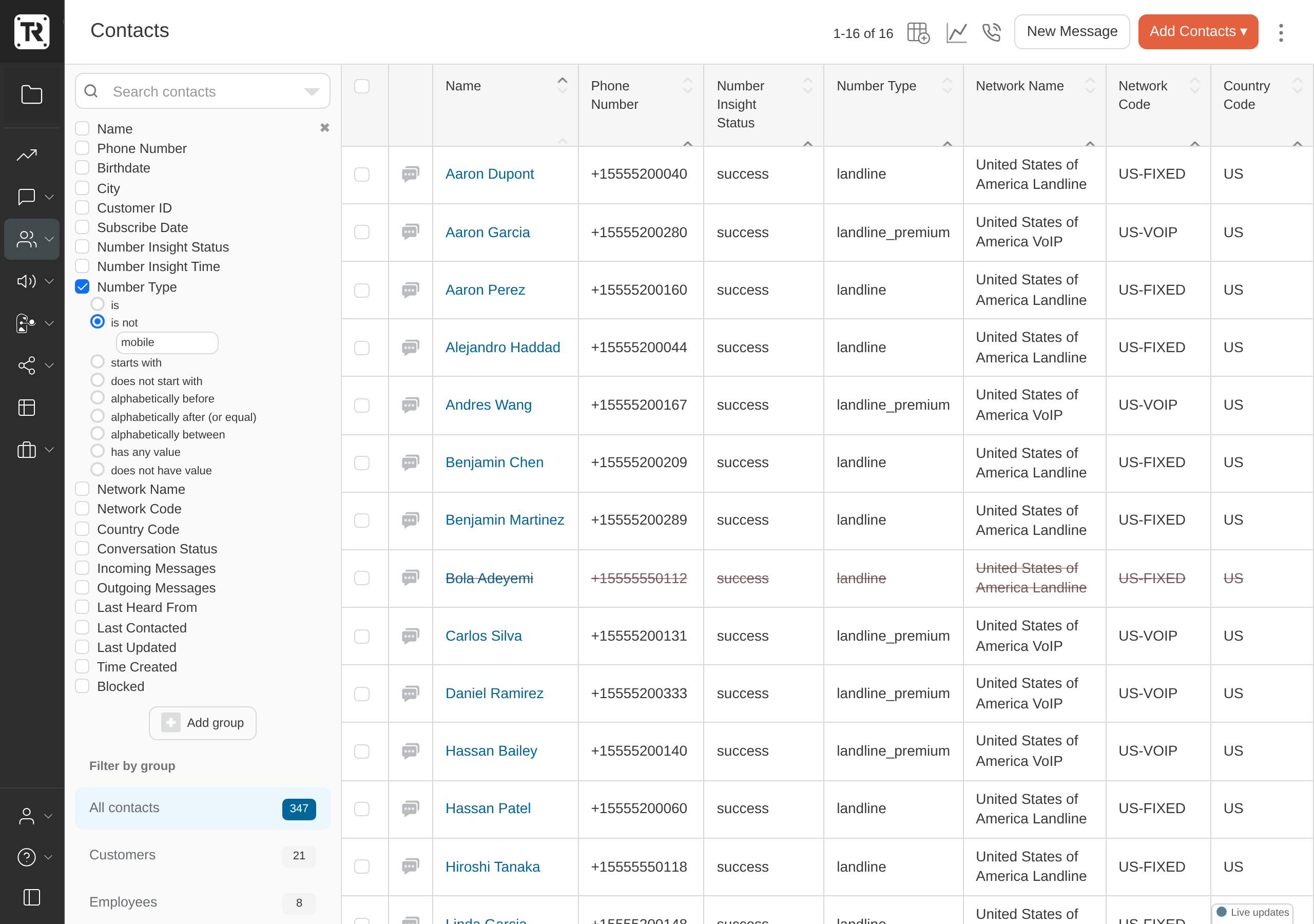Open the Add Contacts dropdown
This screenshot has width=1314, height=924.
coord(1198,31)
